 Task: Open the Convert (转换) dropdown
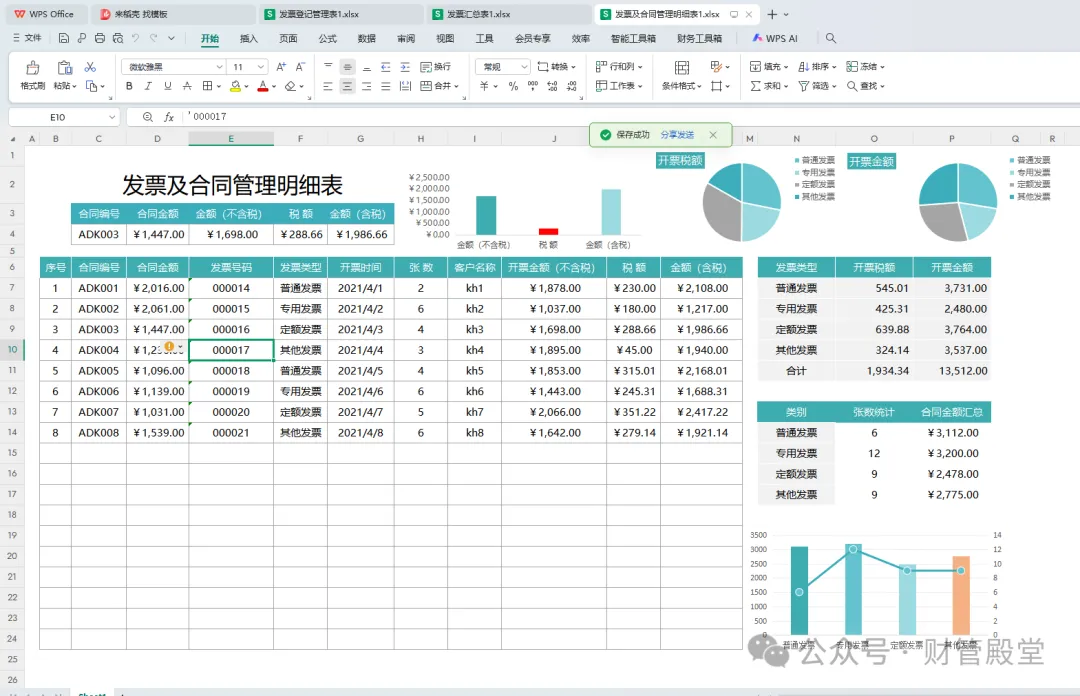point(557,67)
